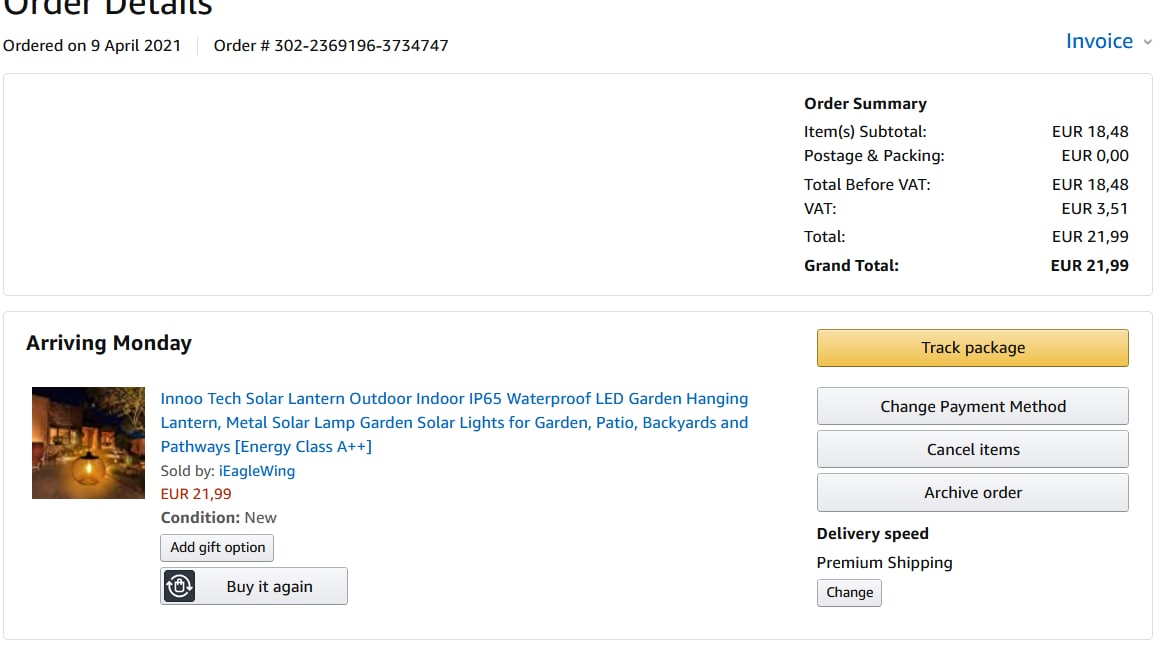Click the Add gift option button

[217, 547]
